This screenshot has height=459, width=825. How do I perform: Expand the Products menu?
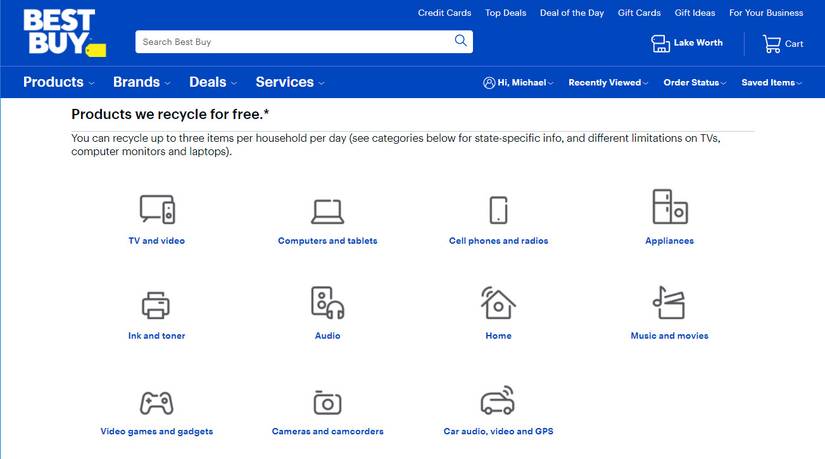click(x=58, y=82)
